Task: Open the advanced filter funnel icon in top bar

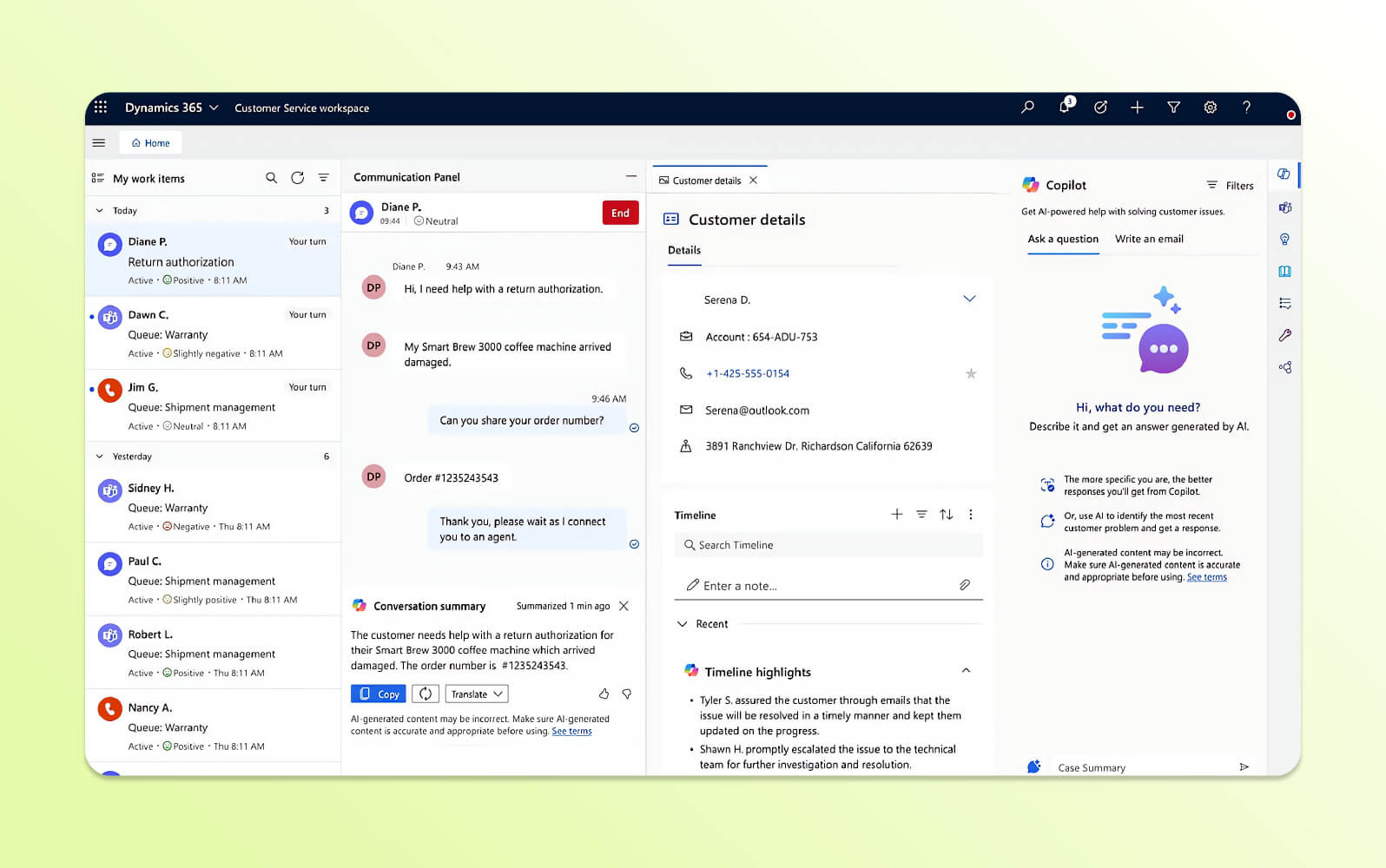Action: pos(1173,108)
